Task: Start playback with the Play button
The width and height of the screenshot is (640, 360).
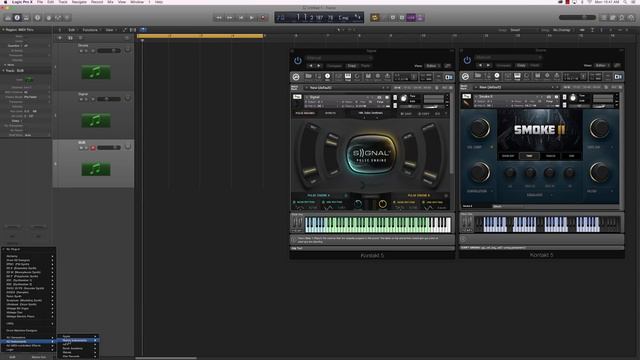Action: [x=252, y=18]
